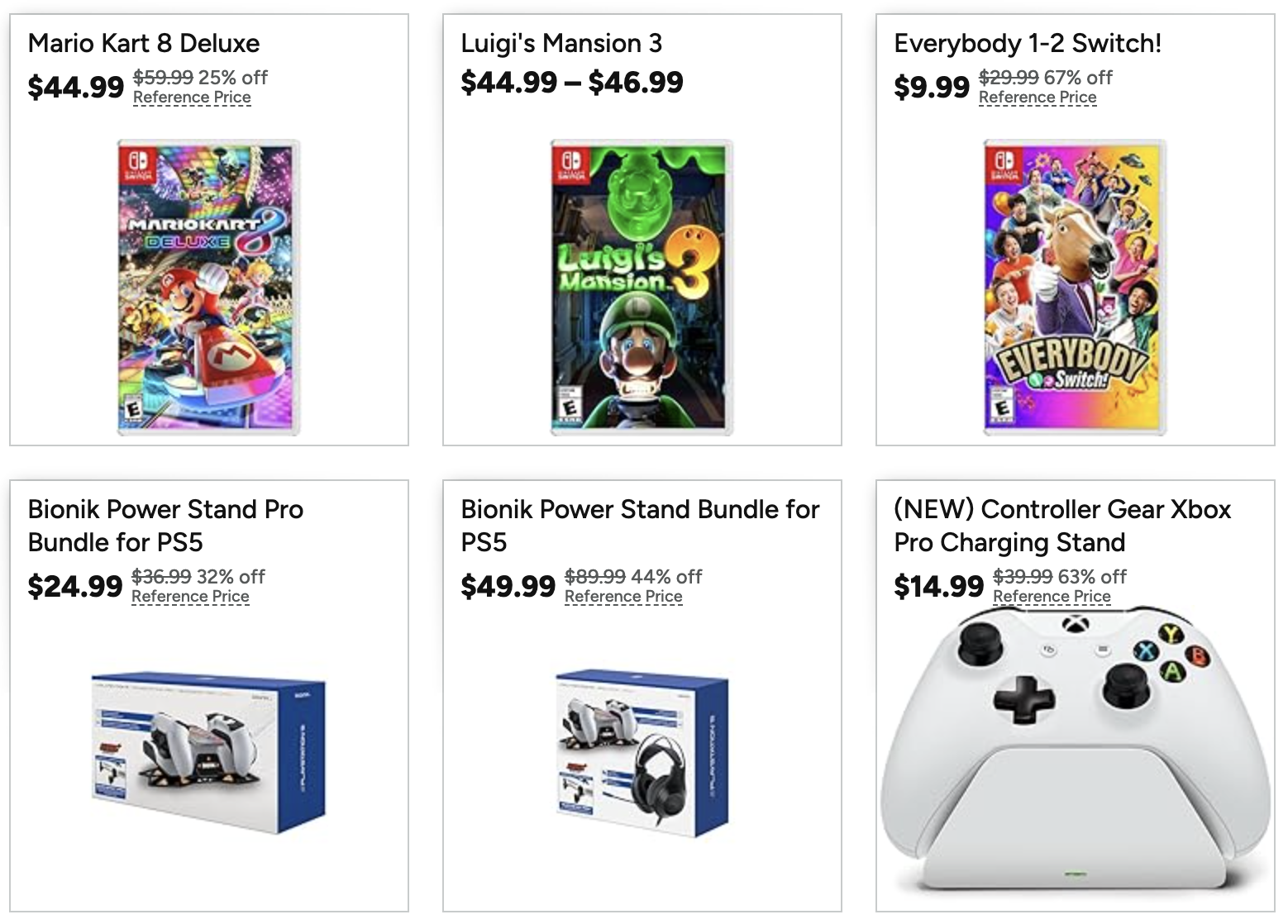Open the Mario Kart 8 Deluxe cover image
The image size is (1288, 924).
[x=208, y=287]
